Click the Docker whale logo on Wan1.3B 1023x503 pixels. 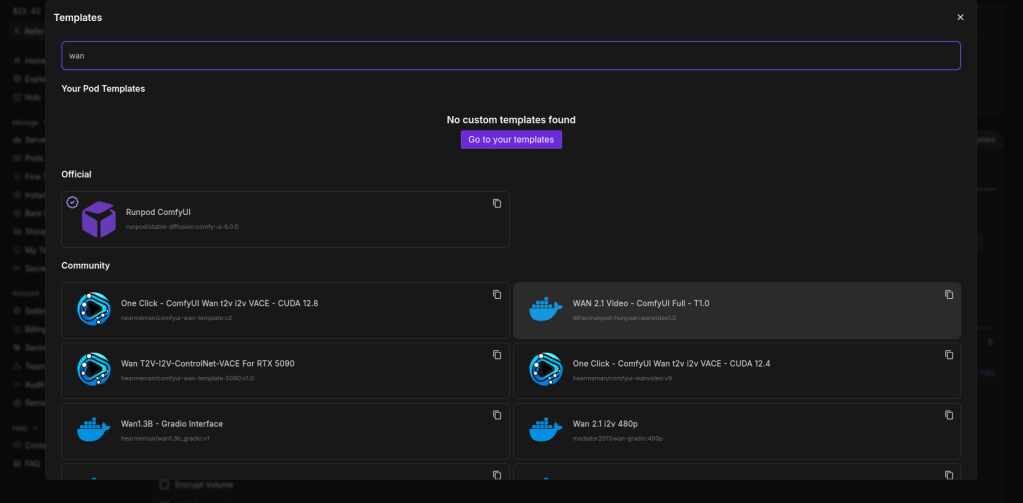(x=93, y=430)
